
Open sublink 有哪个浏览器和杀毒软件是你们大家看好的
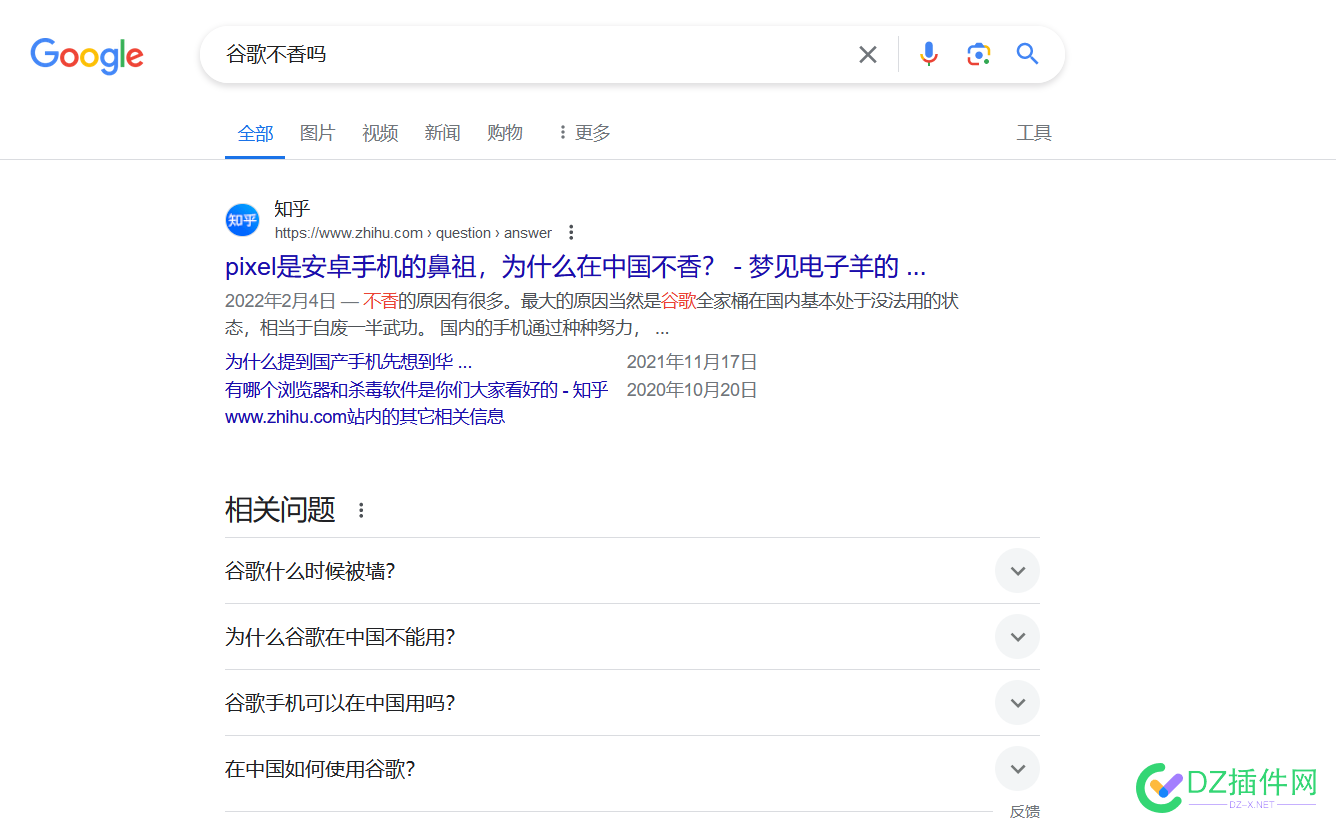coord(416,390)
